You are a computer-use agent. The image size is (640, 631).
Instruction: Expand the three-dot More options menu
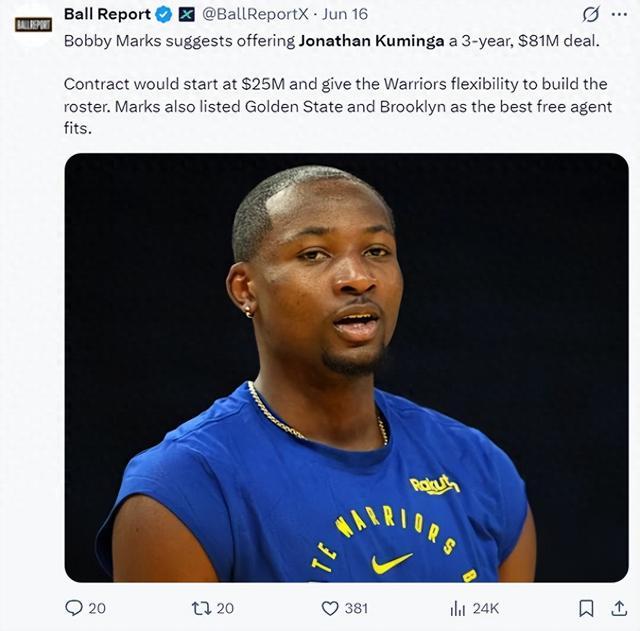pyautogui.click(x=619, y=14)
